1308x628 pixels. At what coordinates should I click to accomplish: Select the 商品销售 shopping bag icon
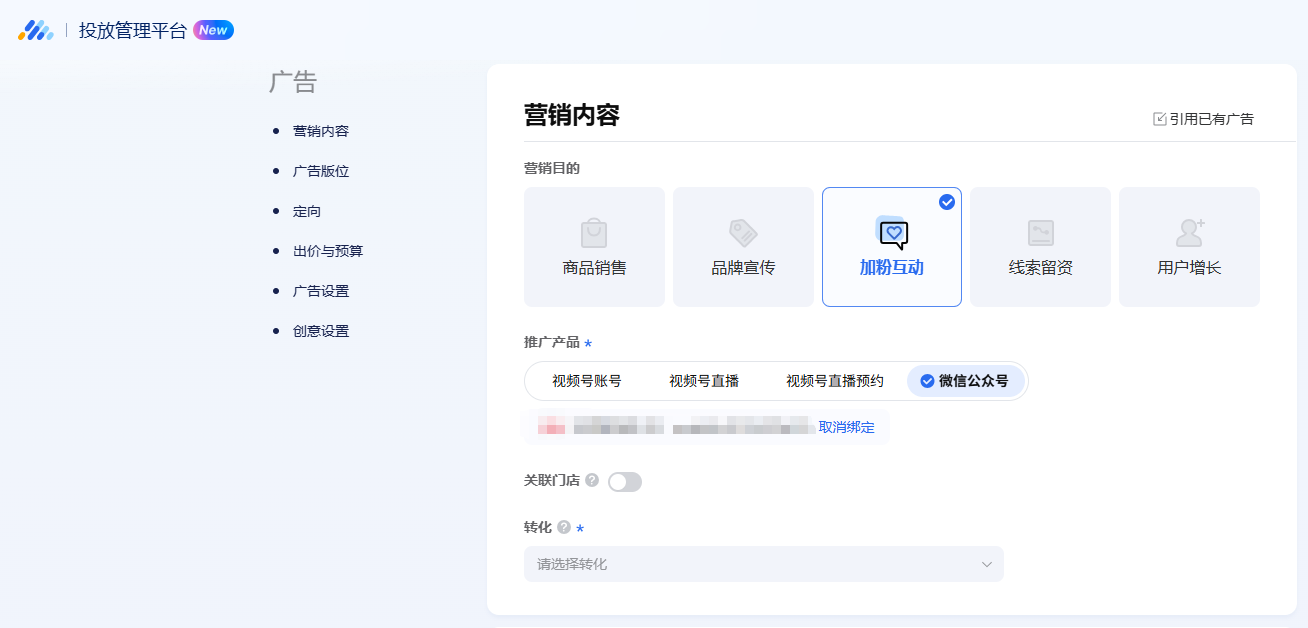click(x=594, y=233)
